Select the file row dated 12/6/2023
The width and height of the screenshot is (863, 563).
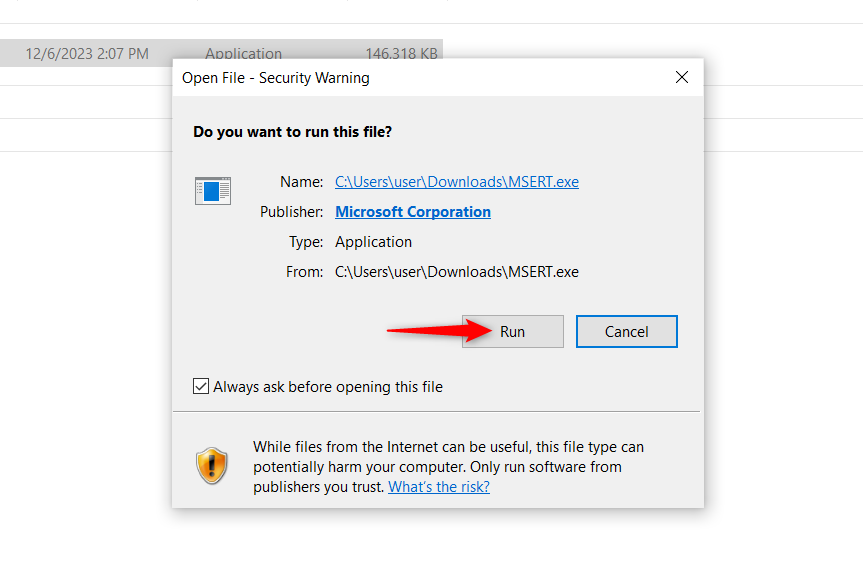point(87,54)
